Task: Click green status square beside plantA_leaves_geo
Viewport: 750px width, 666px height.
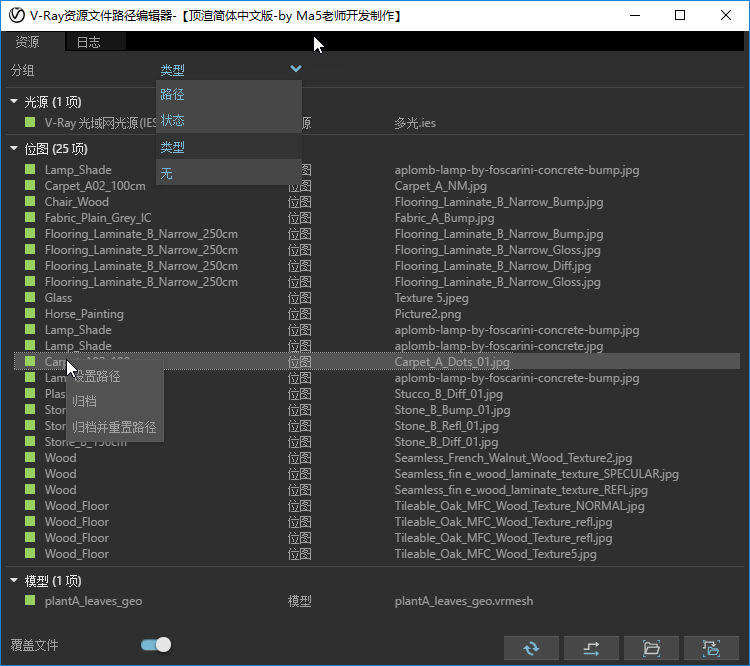Action: point(30,600)
